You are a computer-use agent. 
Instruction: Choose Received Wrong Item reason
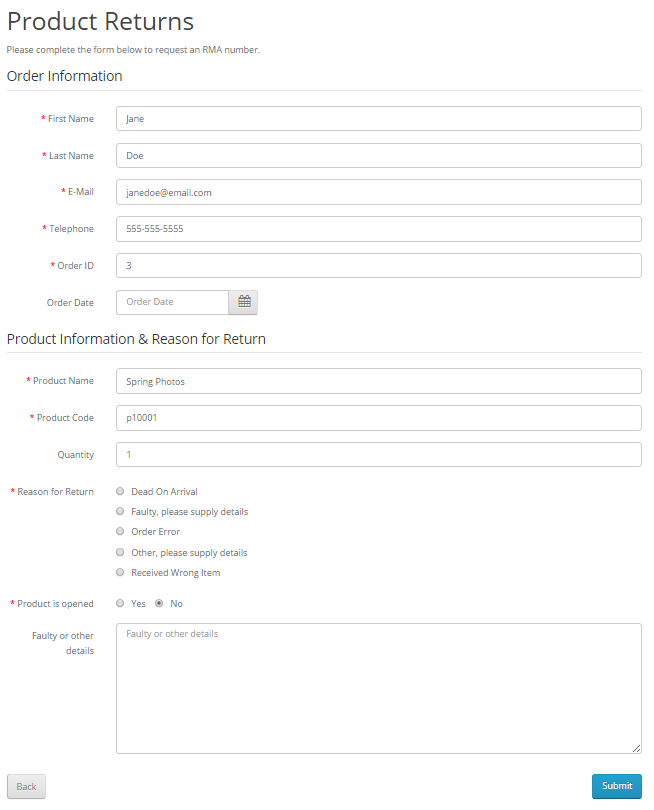click(x=120, y=572)
